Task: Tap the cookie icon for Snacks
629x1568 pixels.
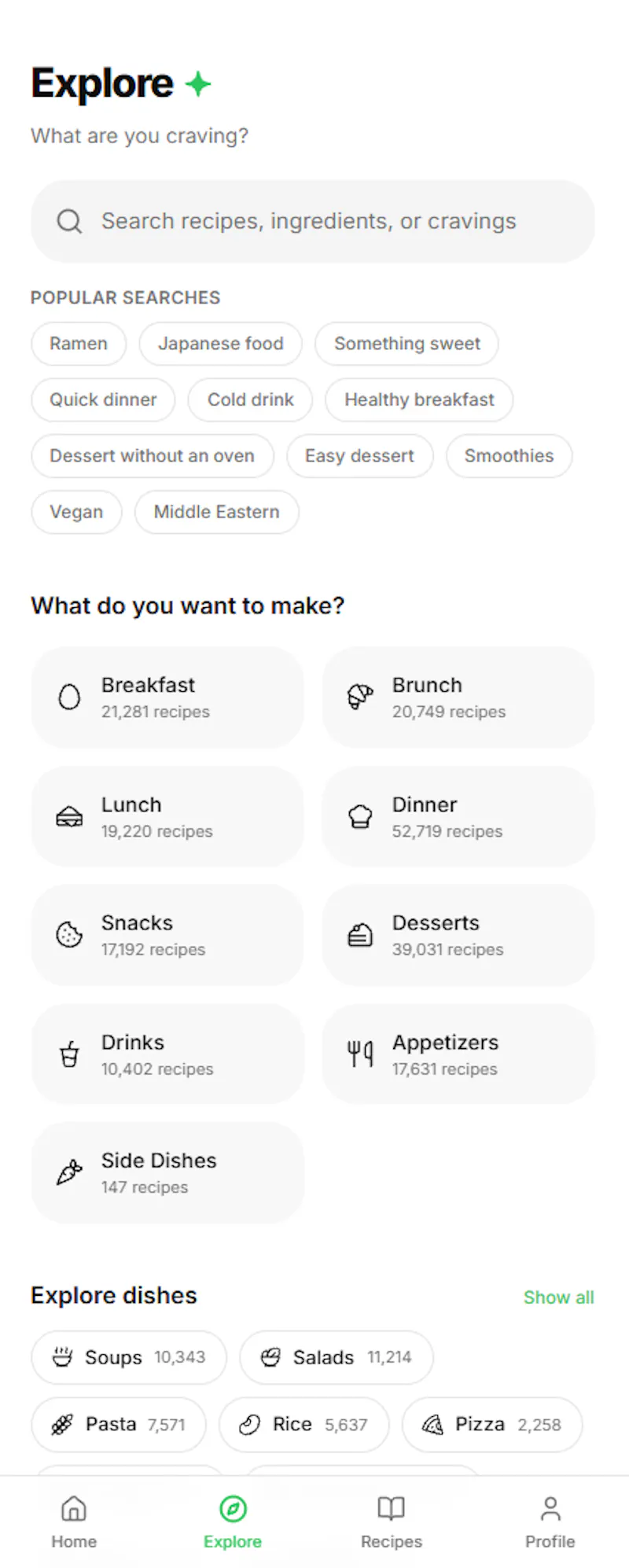Action: pos(69,935)
